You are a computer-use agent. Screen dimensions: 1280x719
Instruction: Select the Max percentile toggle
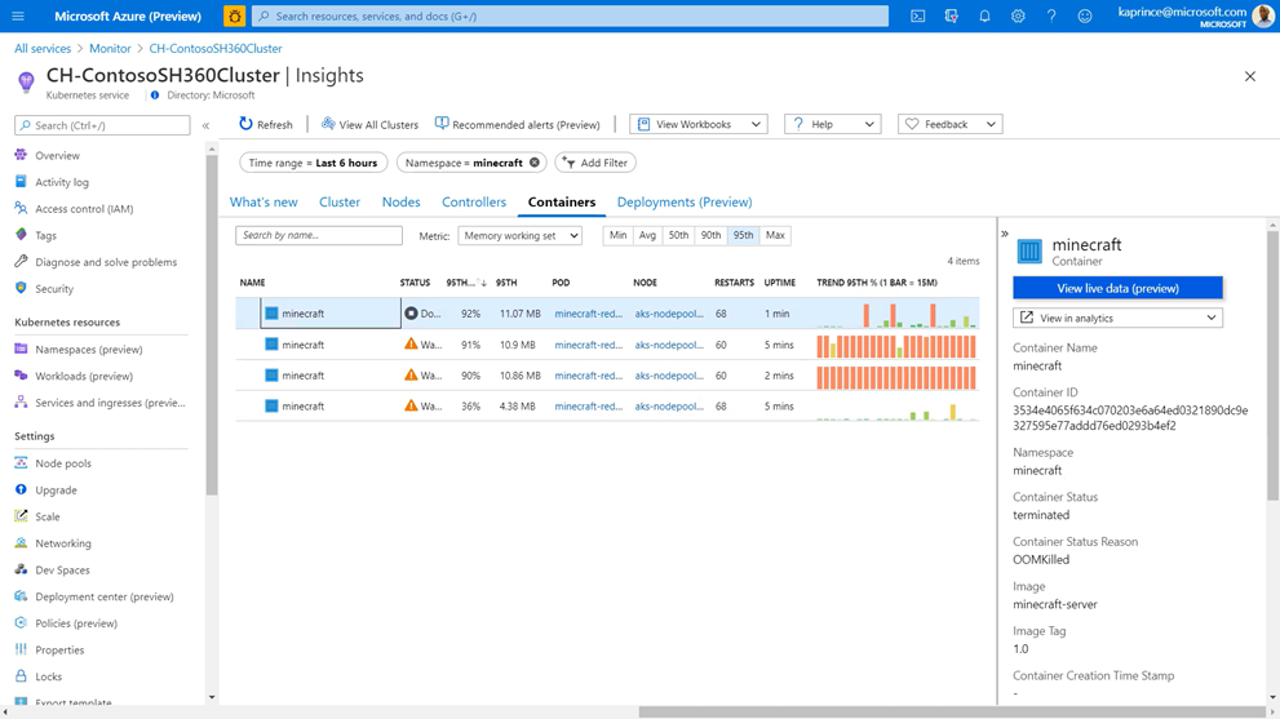point(775,235)
